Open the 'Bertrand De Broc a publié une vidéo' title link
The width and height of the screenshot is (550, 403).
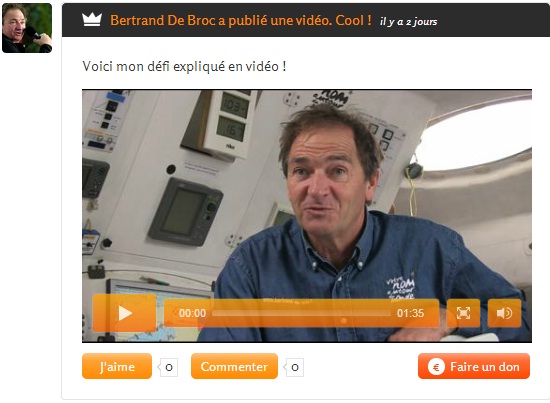tap(221, 20)
